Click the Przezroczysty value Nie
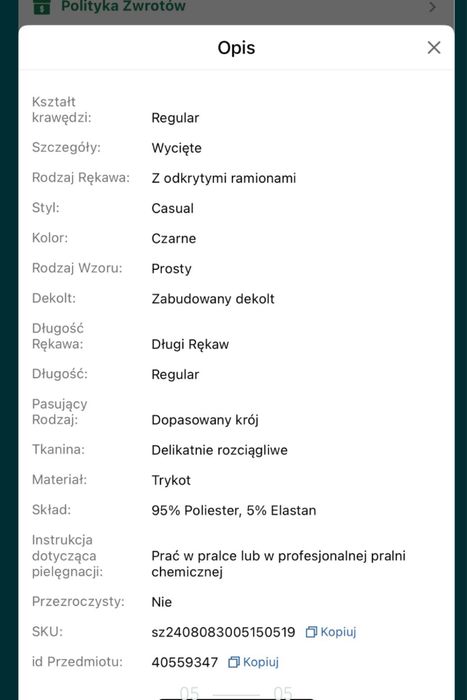Screen dimensions: 467x700 (161, 602)
